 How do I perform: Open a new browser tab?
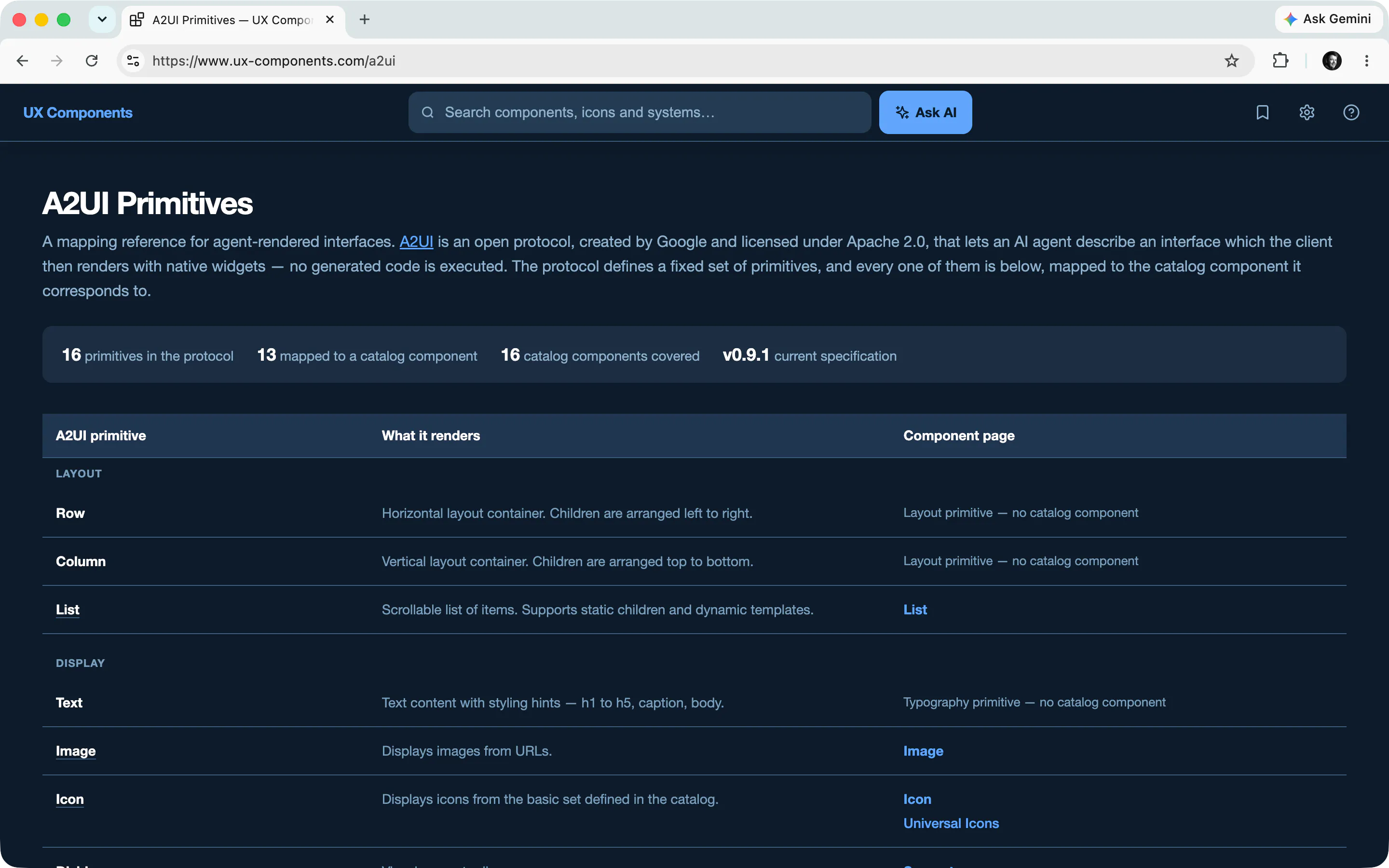[x=365, y=19]
